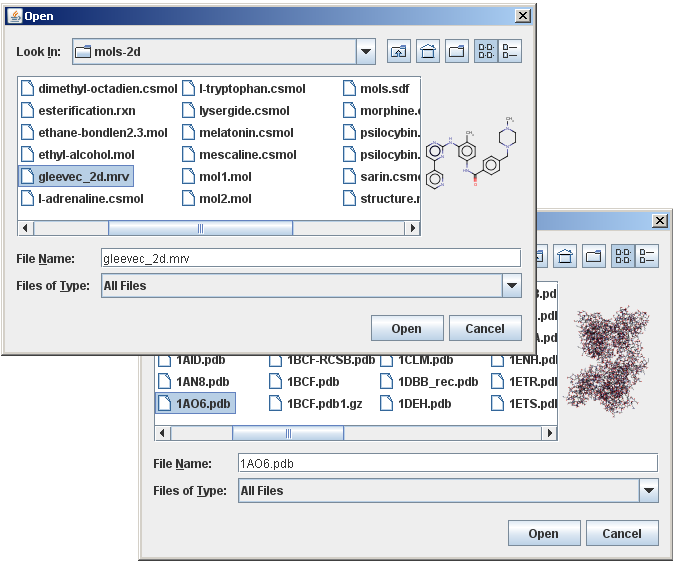Screen dimensions: 673x561
Task: Open Files of Type dropdown, front dialog
Action: click(512, 286)
